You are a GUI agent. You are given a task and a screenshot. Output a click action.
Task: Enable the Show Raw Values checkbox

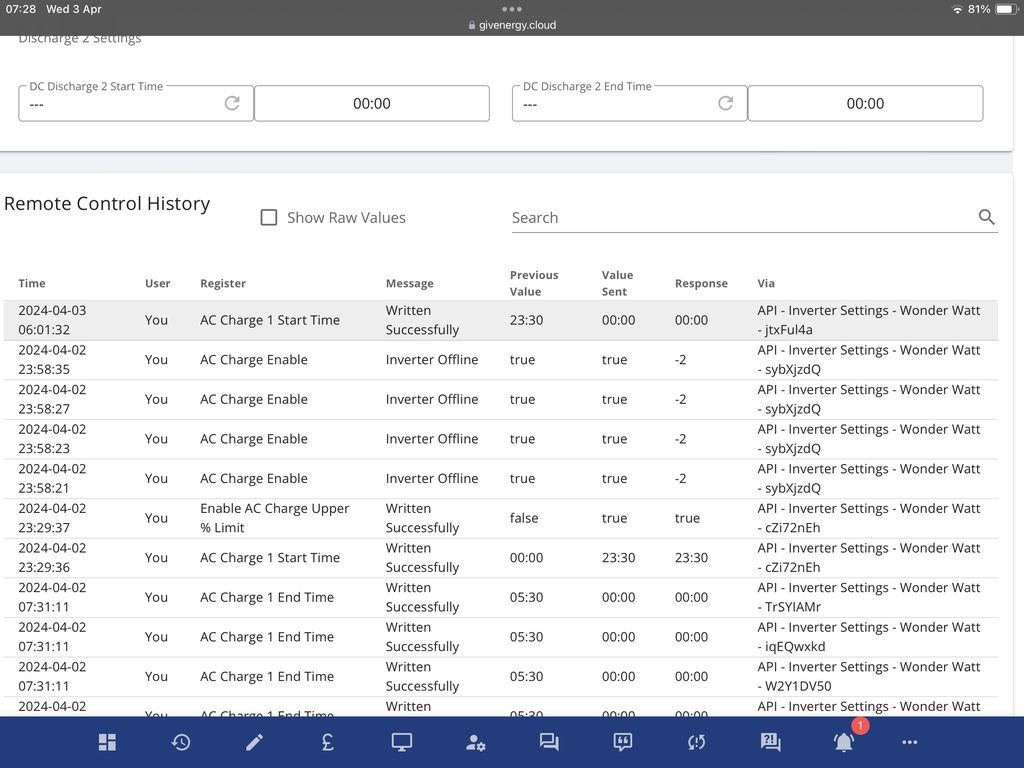click(269, 217)
